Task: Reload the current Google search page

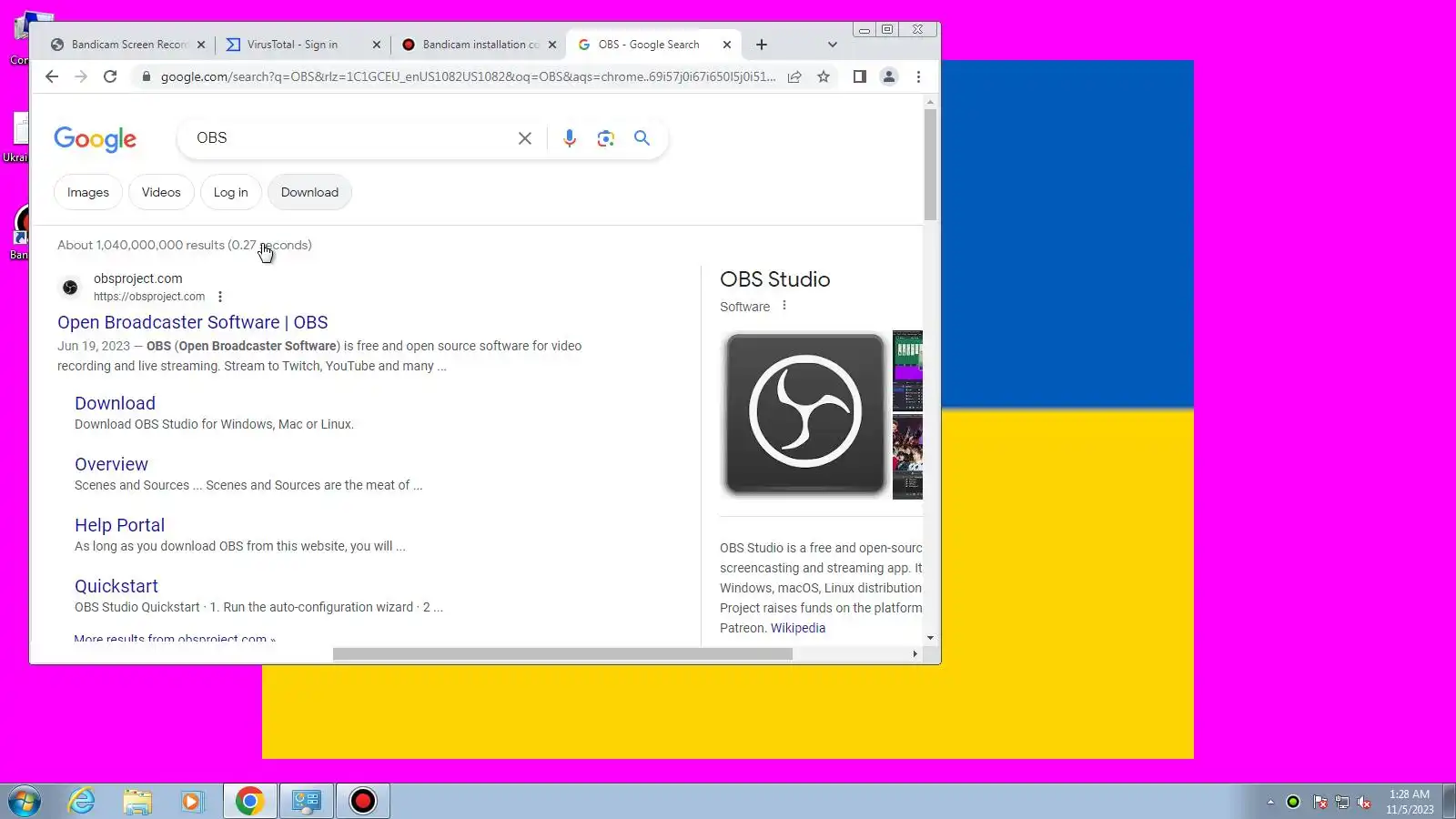Action: pyautogui.click(x=110, y=76)
